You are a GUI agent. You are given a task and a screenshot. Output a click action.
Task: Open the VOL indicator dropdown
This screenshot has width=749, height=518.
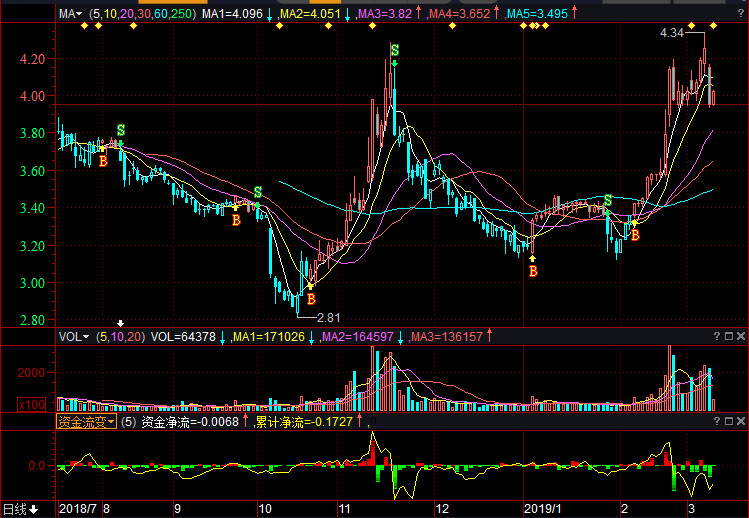(74, 337)
